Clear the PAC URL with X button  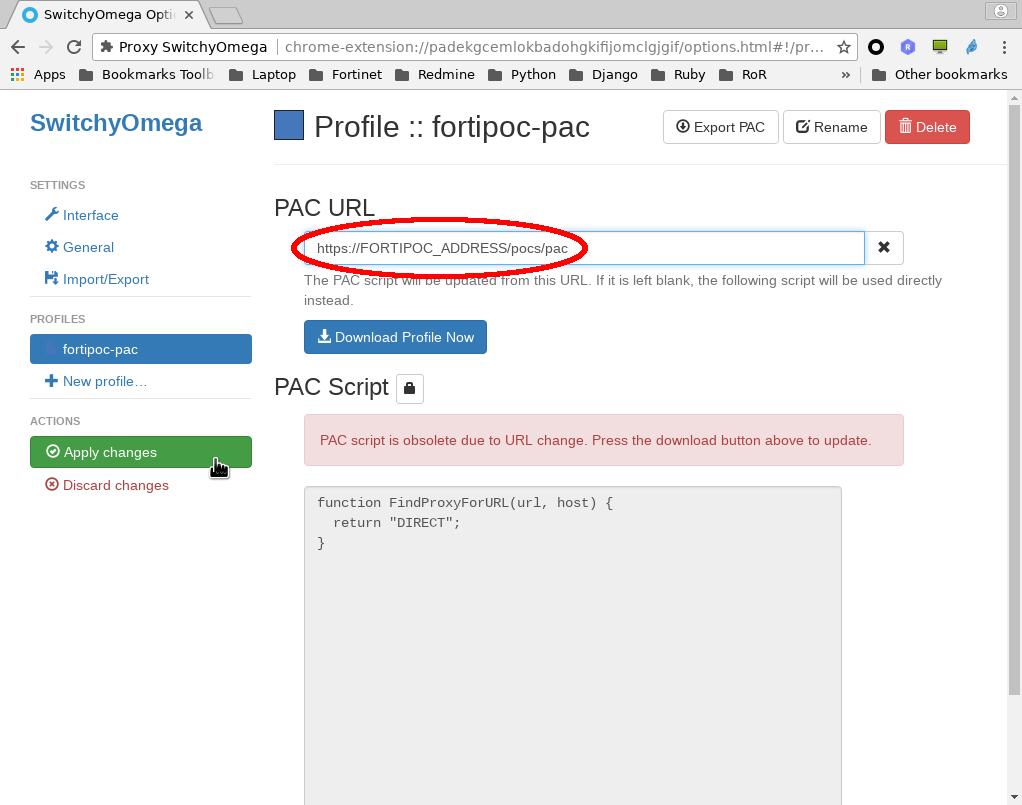coord(884,248)
